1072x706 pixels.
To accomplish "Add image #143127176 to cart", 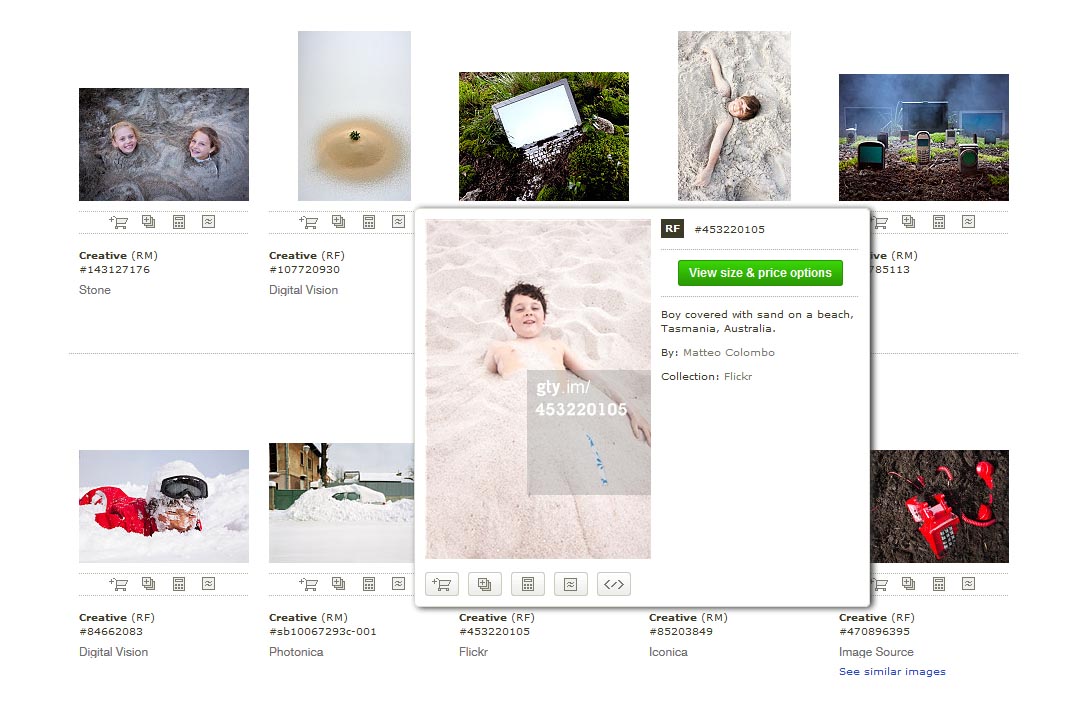I will point(119,222).
